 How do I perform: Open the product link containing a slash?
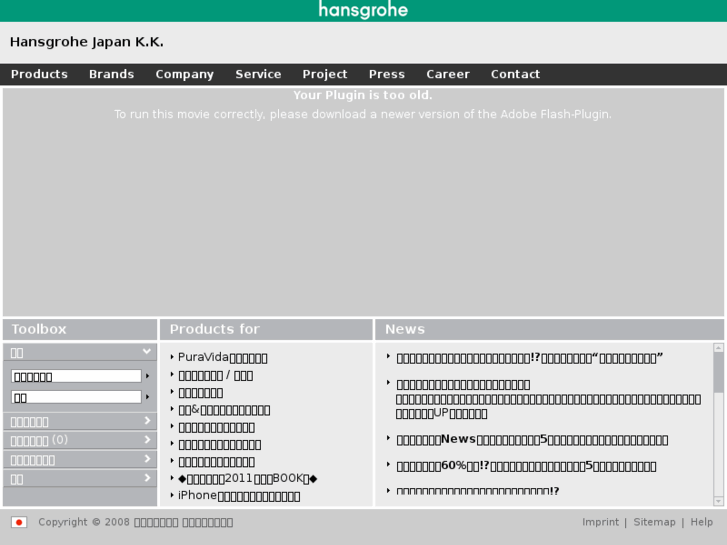[x=216, y=375]
